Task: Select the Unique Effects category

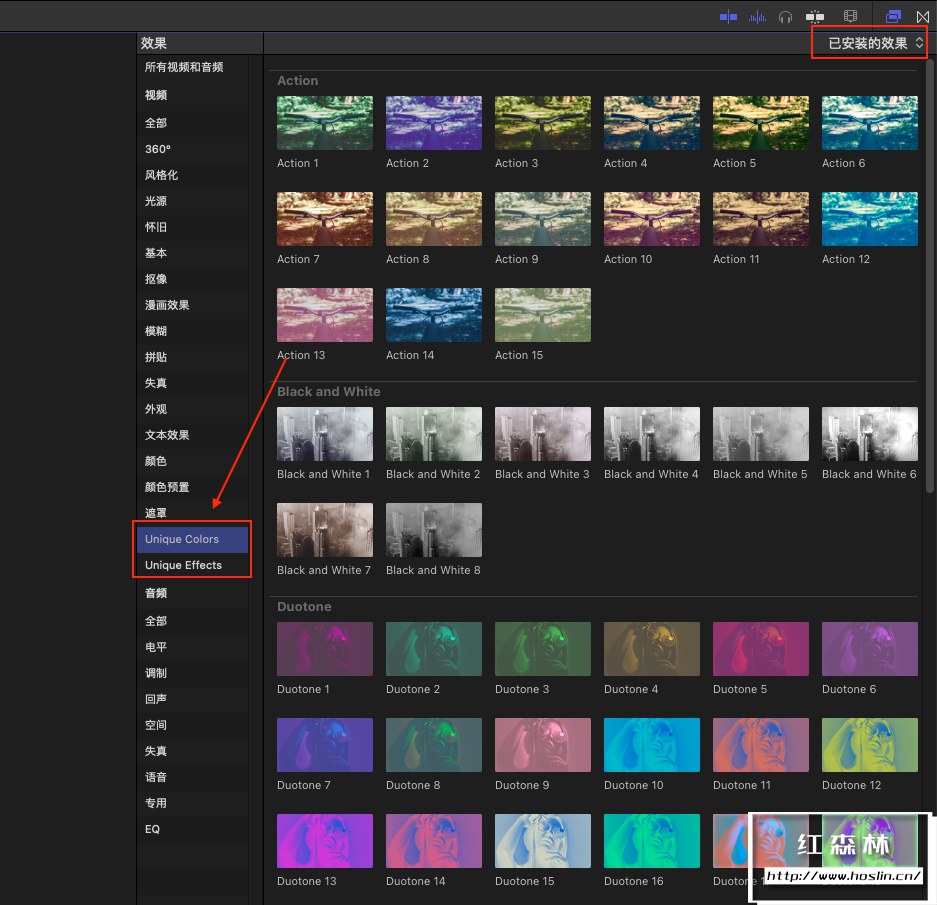Action: pos(192,565)
